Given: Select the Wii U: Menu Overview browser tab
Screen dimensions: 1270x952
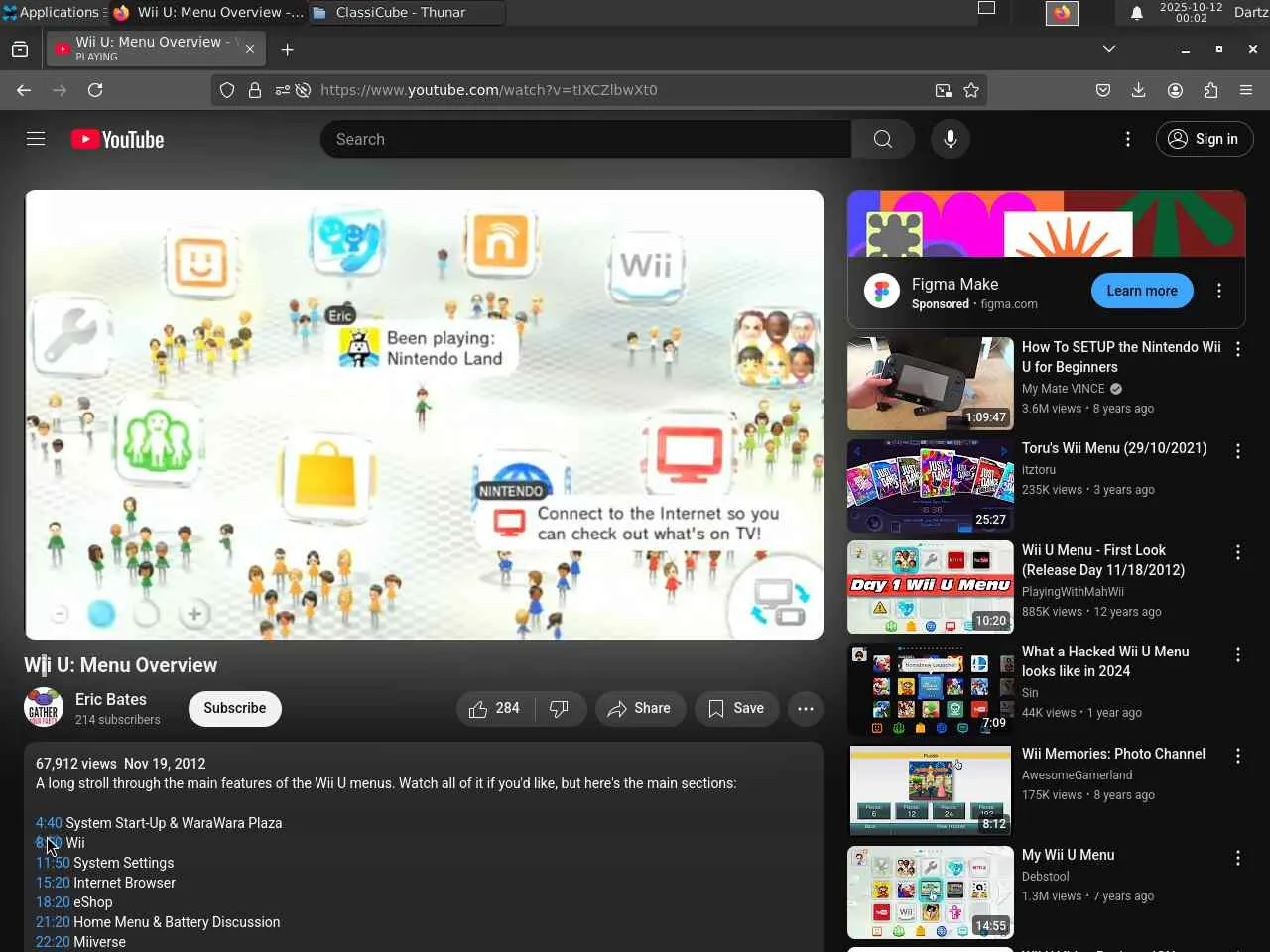Looking at the screenshot, I should (x=155, y=49).
